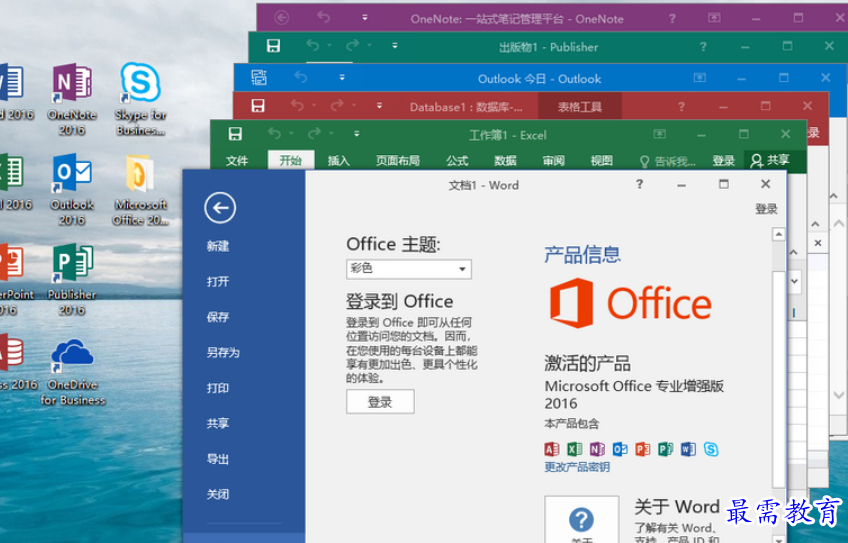Click Access 表格工具 contextual tab
848x543 pixels.
click(x=580, y=107)
